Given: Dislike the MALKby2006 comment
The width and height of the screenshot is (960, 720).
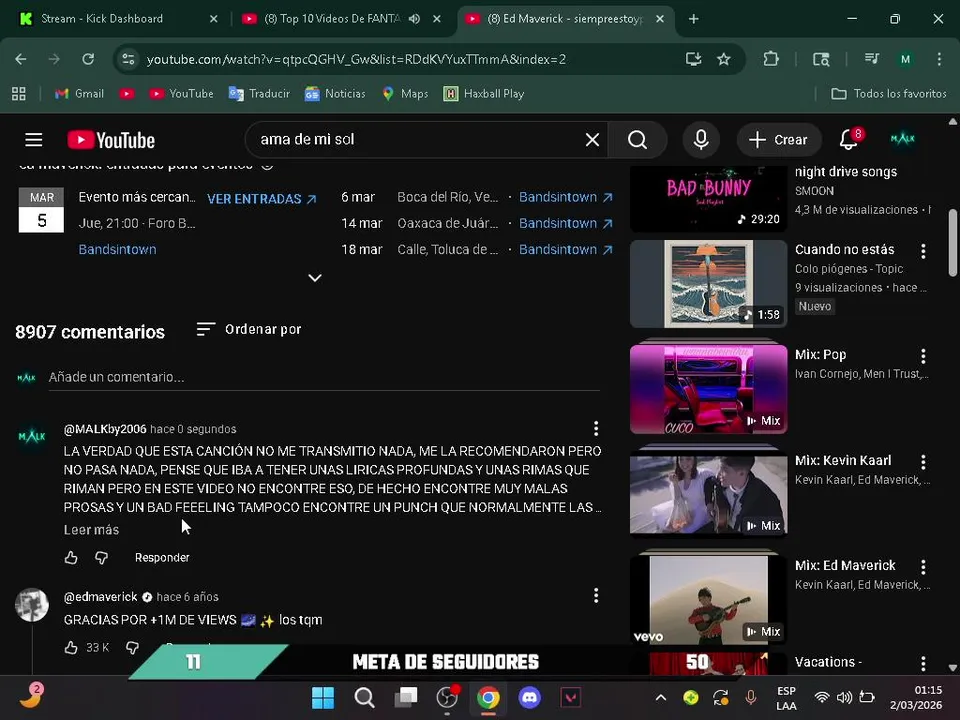Looking at the screenshot, I should [102, 557].
